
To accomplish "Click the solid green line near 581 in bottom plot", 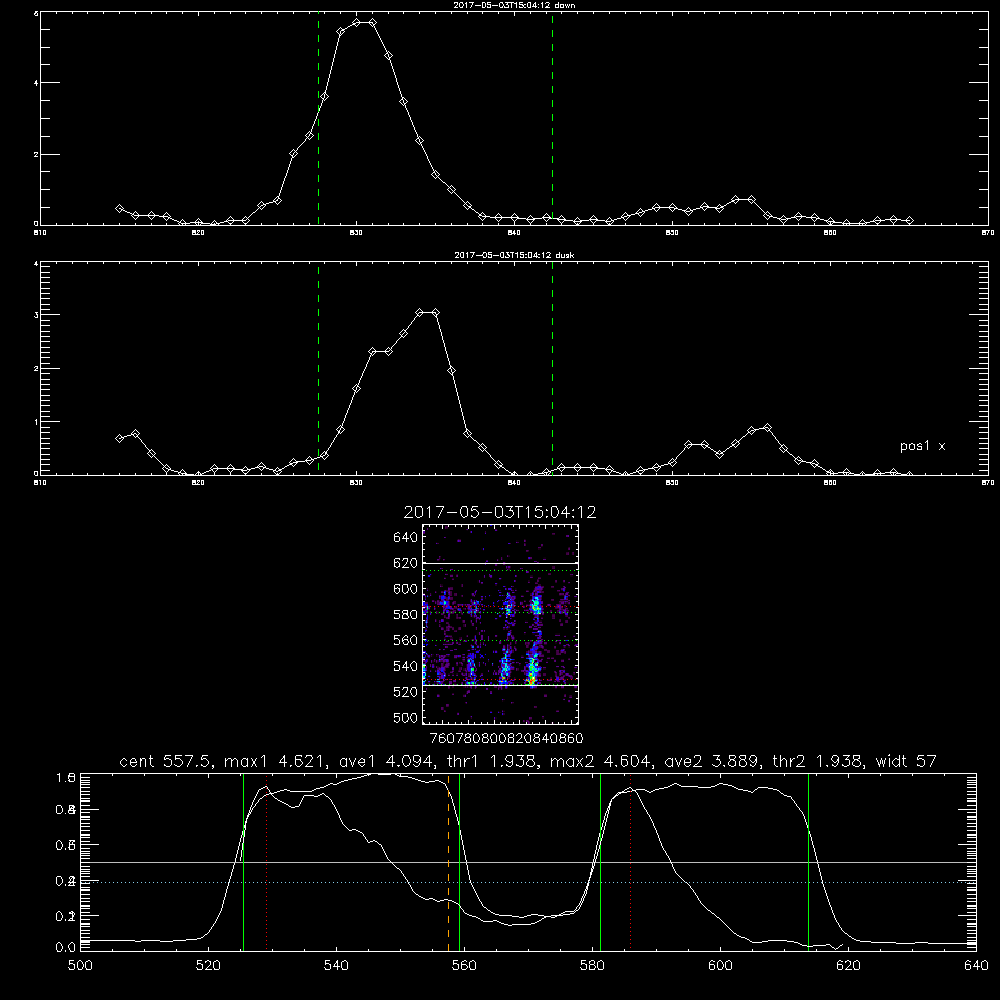I will pos(601,862).
